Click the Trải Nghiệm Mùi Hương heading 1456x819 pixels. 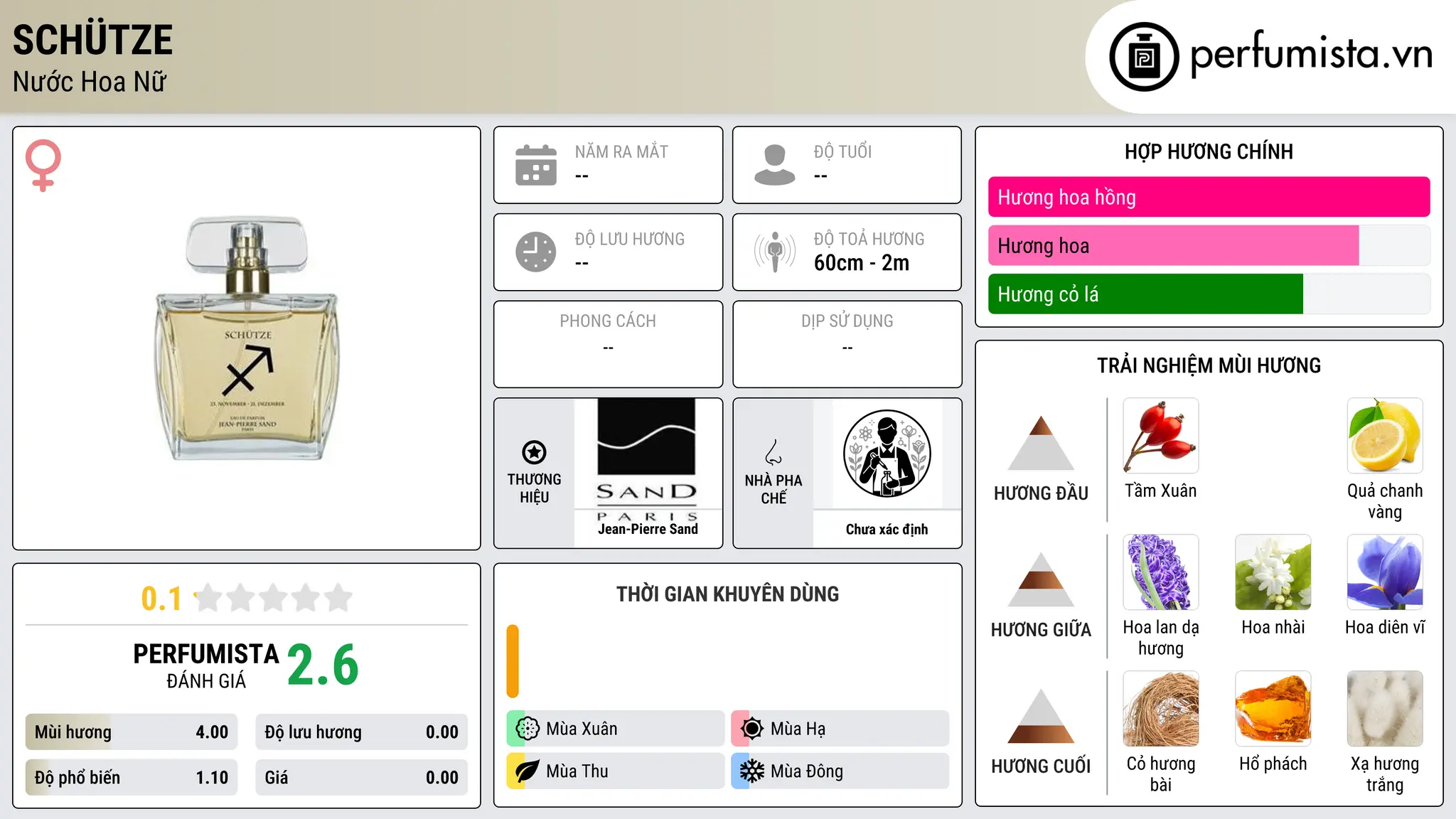click(1209, 365)
